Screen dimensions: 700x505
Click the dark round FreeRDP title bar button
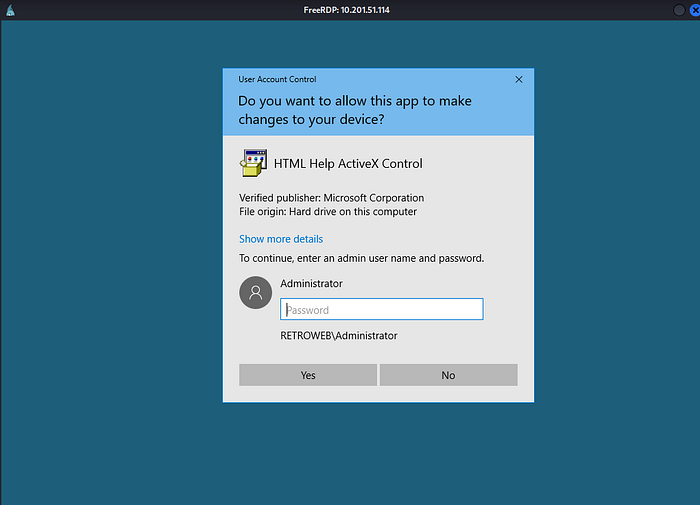[679, 10]
